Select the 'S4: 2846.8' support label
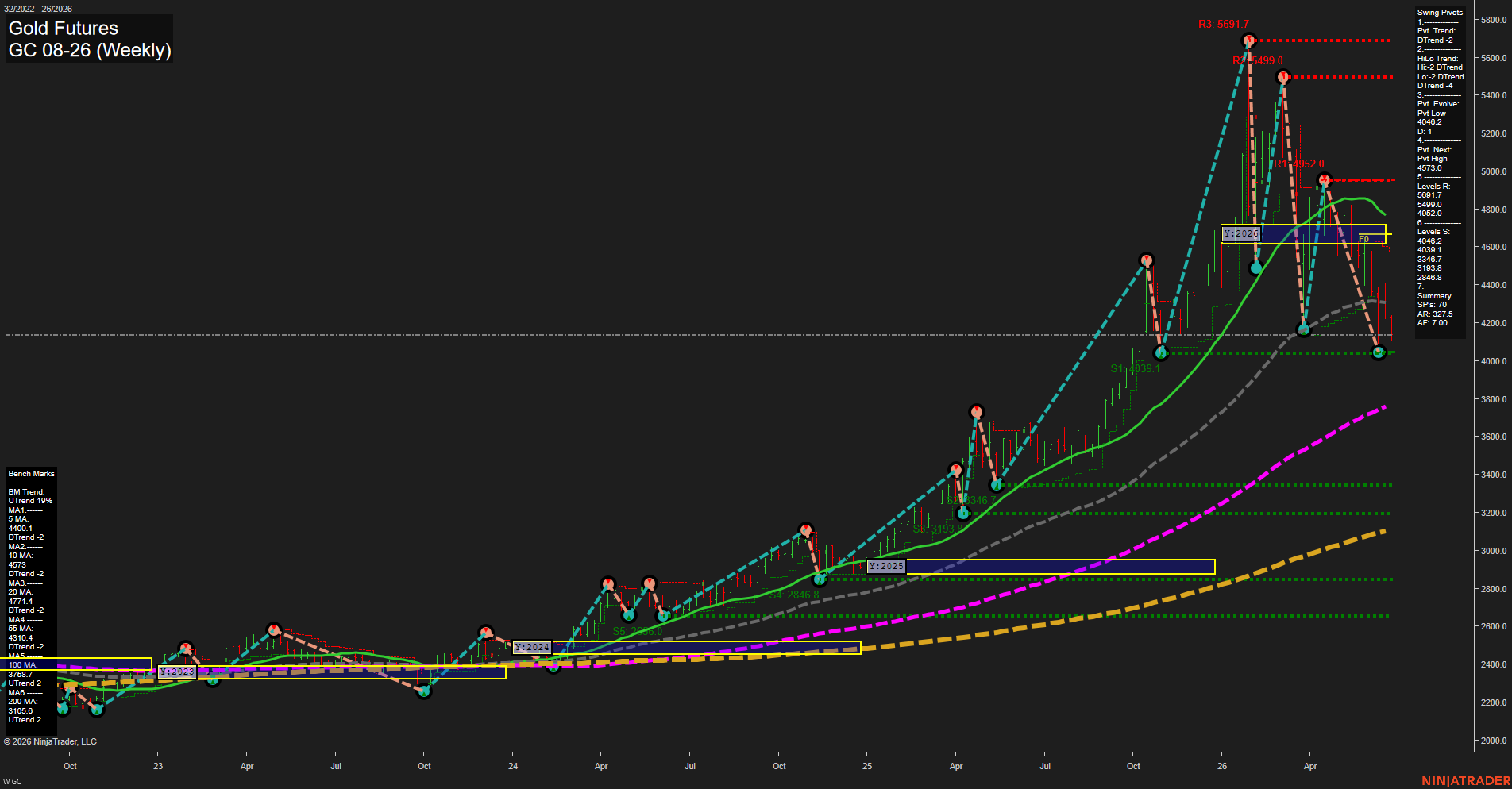The image size is (1512, 789). pyautogui.click(x=793, y=595)
